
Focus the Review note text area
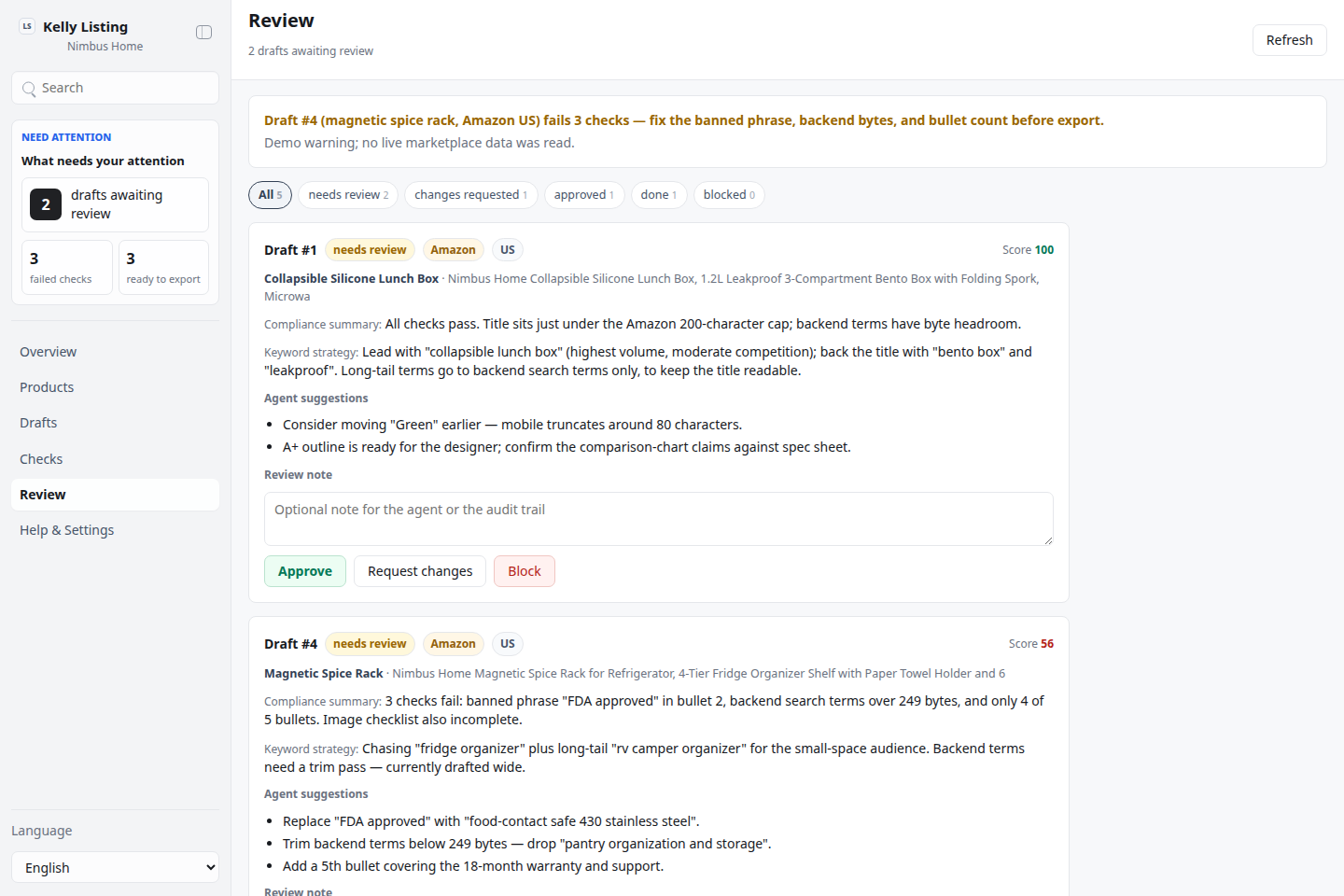(x=659, y=519)
